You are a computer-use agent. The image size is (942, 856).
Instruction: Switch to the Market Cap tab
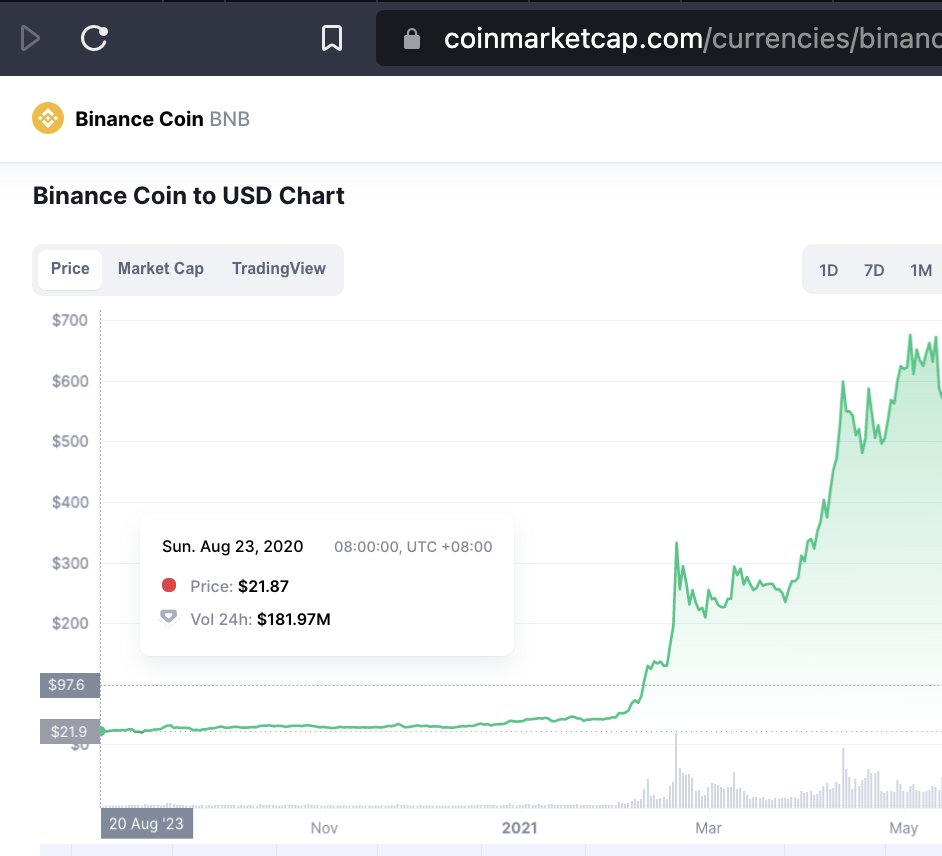point(160,269)
